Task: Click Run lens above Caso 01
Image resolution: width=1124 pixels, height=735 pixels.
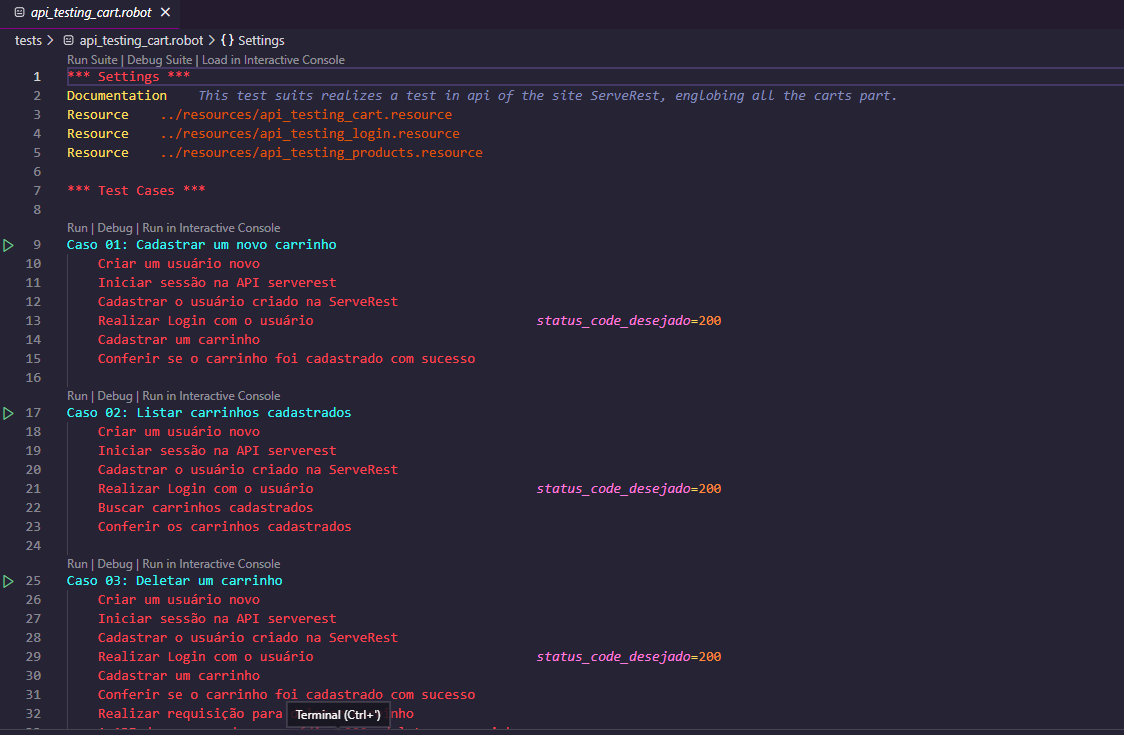Action: pyautogui.click(x=77, y=228)
